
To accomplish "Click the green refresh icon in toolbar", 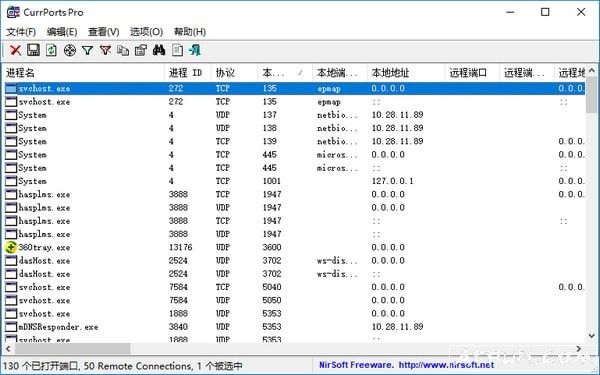I will [51, 50].
